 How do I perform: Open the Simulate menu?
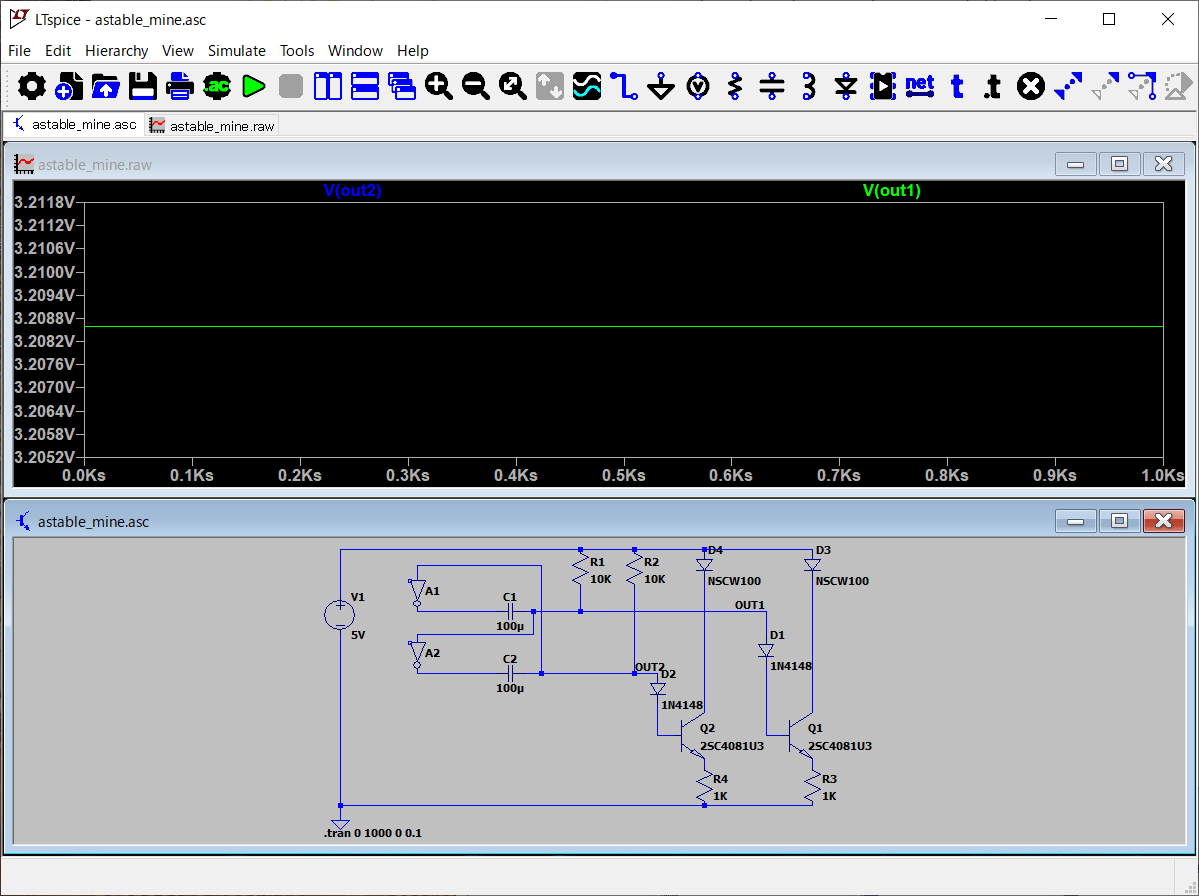(236, 51)
